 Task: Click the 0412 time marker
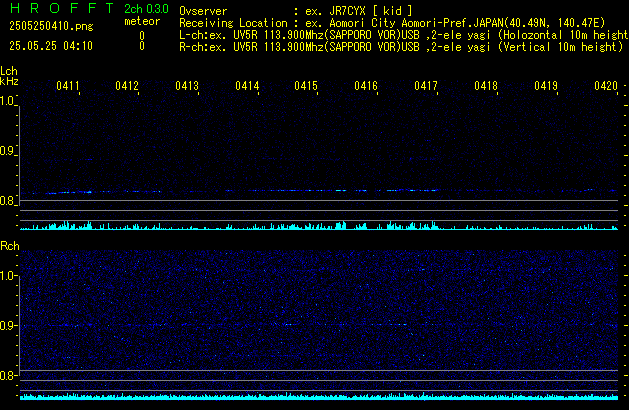(x=127, y=86)
